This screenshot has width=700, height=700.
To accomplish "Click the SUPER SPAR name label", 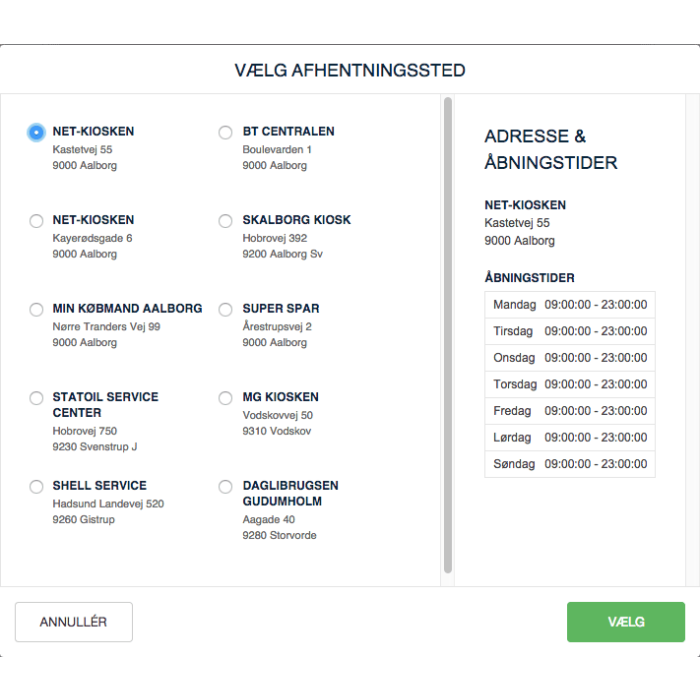I will click(x=281, y=308).
